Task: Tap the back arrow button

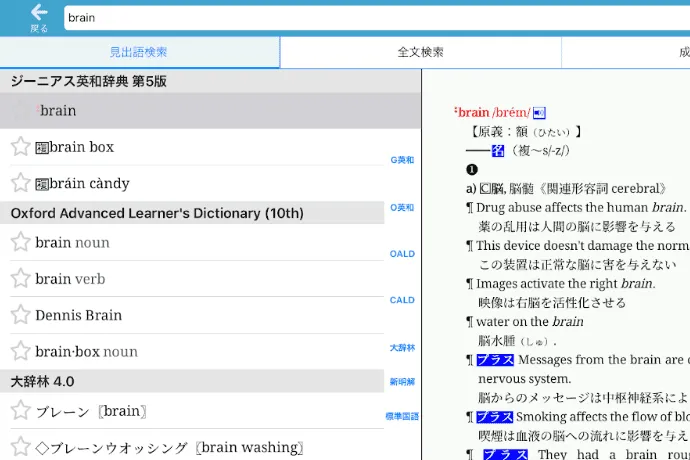Action: 39,18
